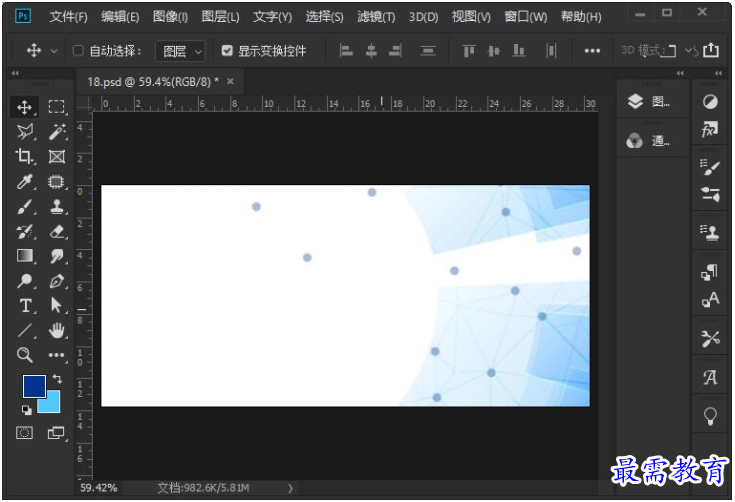
Task: Distribute horizontally button in options bar
Action: (551, 50)
